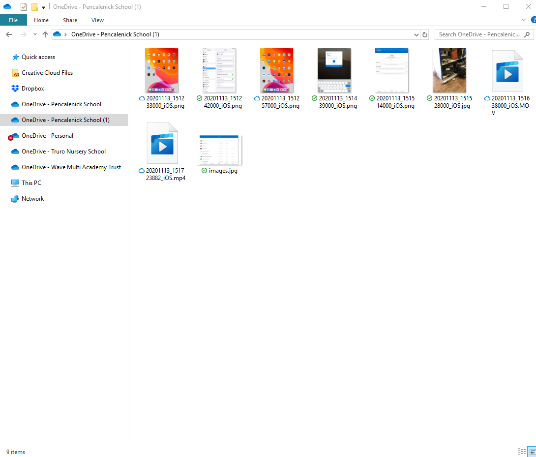536x457 pixels.
Task: Click the New Folder quick access icon
Action: click(x=34, y=7)
